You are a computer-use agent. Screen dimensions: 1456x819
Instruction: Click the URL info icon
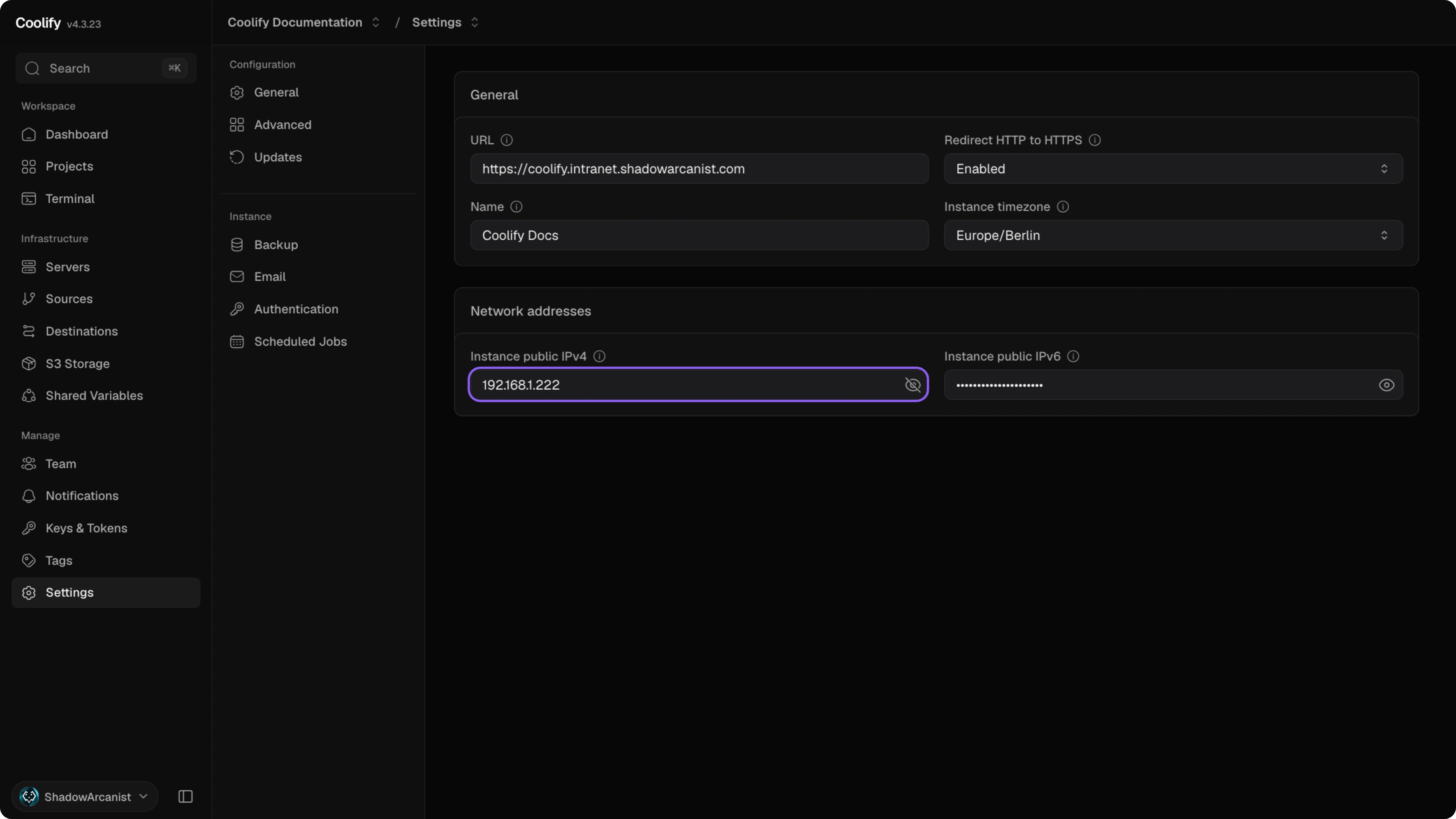tap(507, 140)
